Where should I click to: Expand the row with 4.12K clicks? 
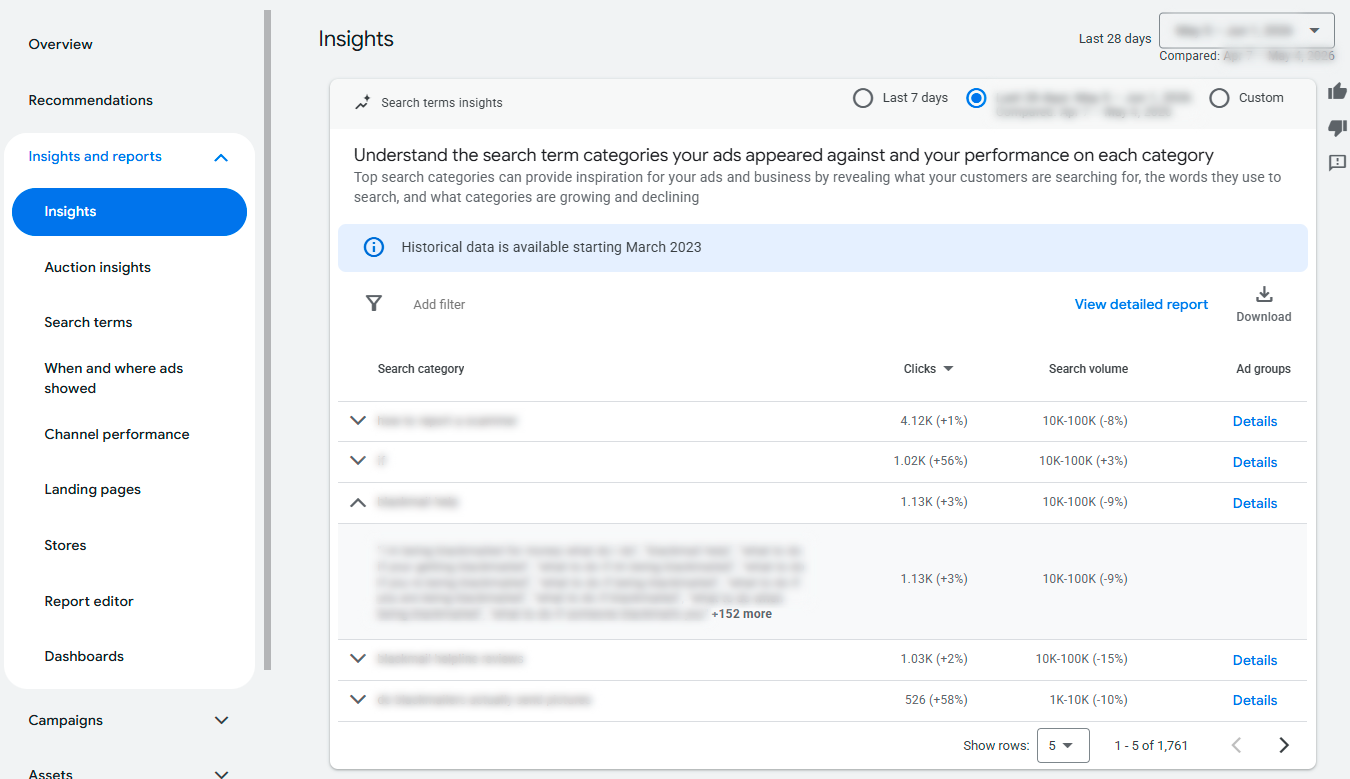tap(358, 421)
